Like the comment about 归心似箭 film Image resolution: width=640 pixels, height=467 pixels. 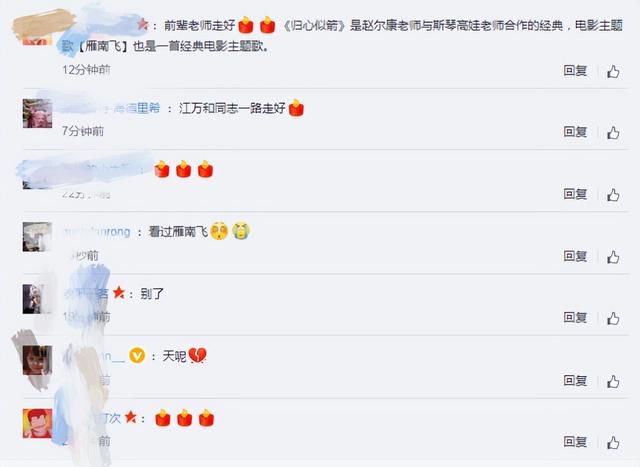point(613,71)
